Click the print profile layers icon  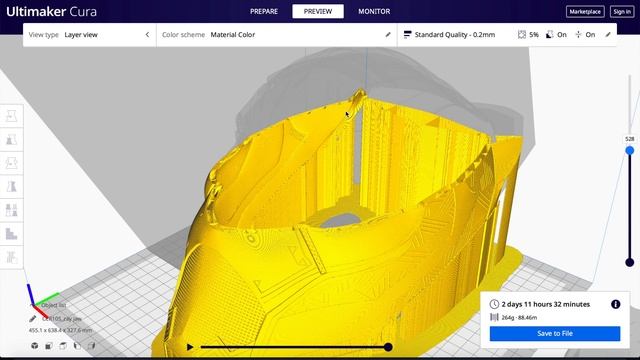[407, 35]
